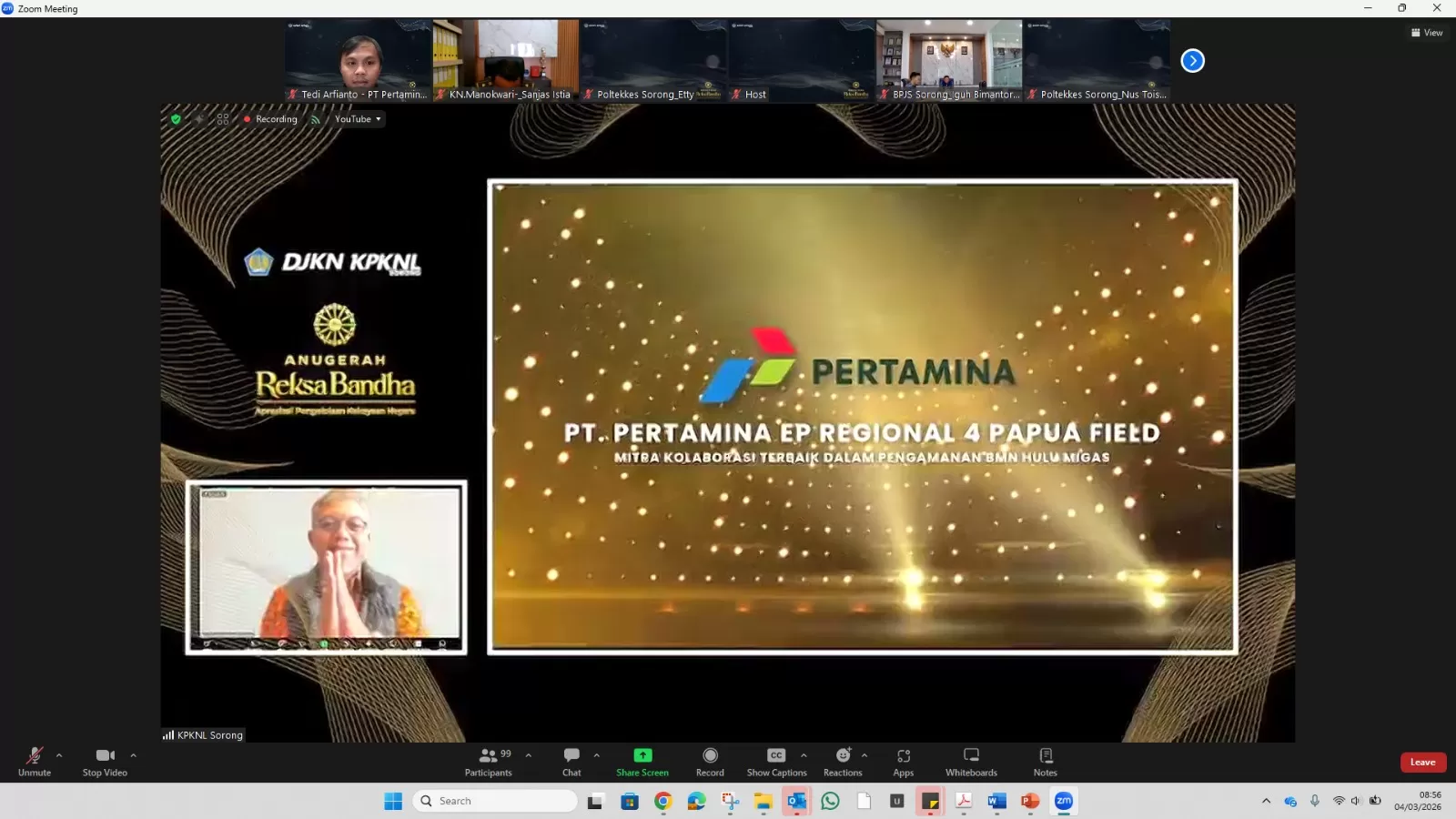Open Wi-Fi network settings in tray

pos(1339,801)
